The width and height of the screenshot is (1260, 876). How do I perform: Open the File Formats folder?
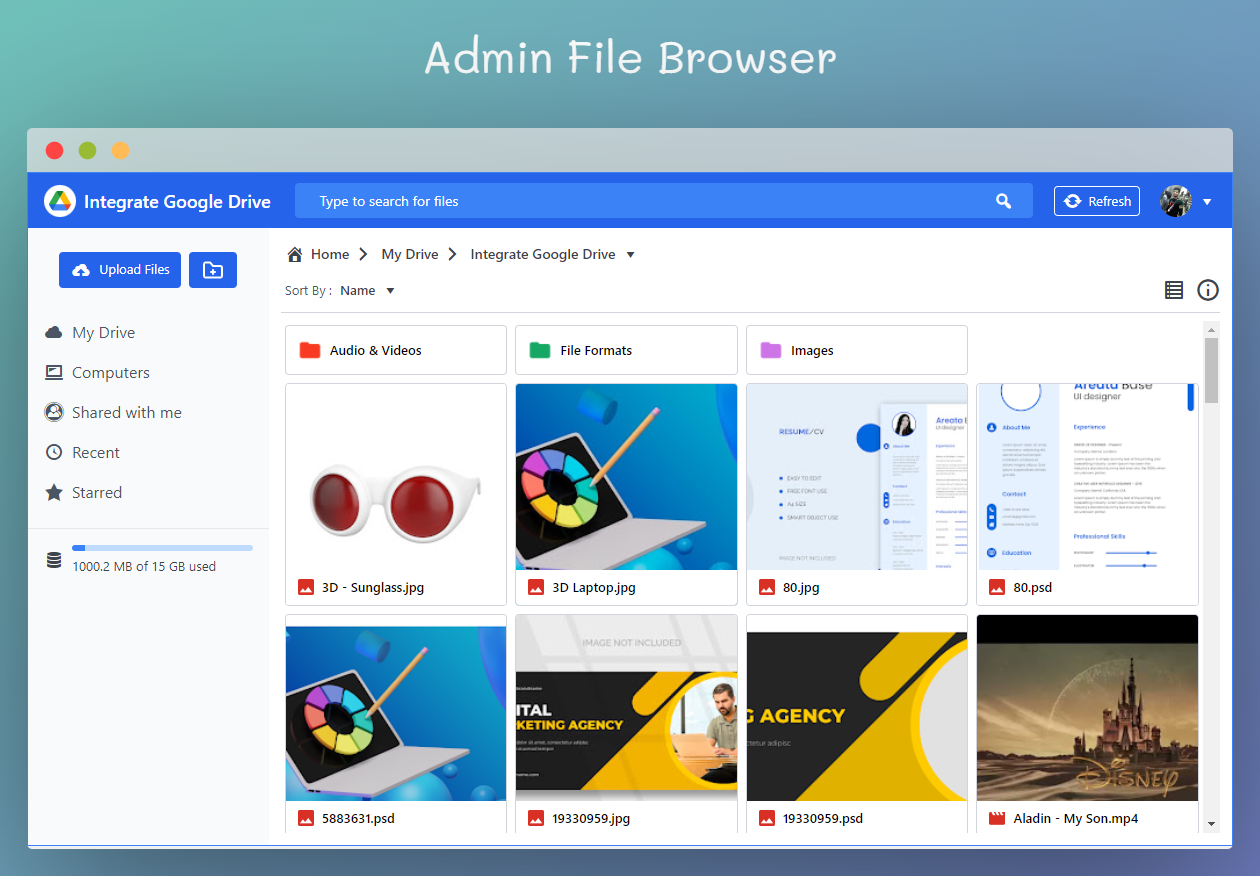point(626,350)
